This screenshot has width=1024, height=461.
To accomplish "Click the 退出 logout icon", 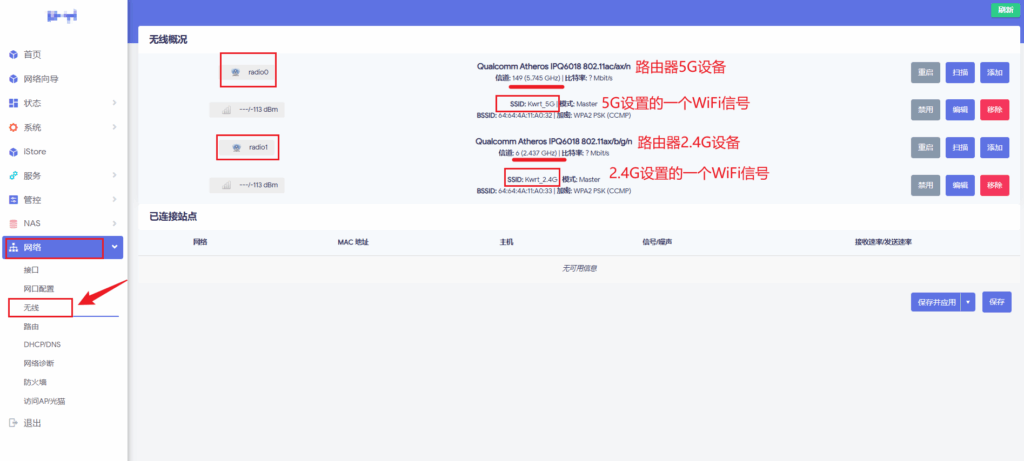I will click(13, 423).
